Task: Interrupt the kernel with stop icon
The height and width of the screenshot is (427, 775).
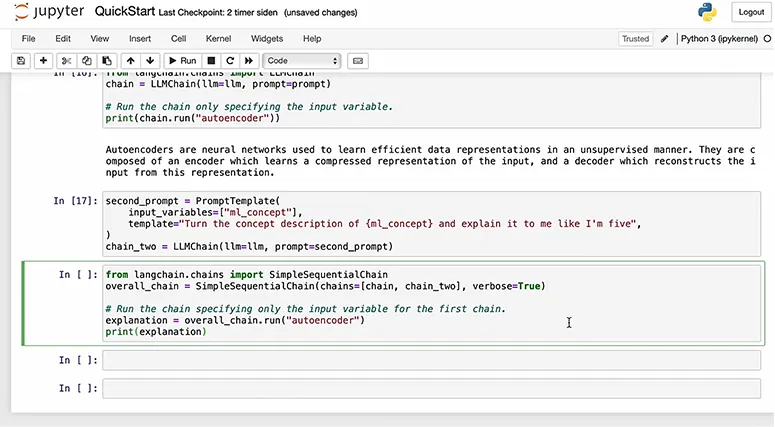Action: pyautogui.click(x=211, y=61)
